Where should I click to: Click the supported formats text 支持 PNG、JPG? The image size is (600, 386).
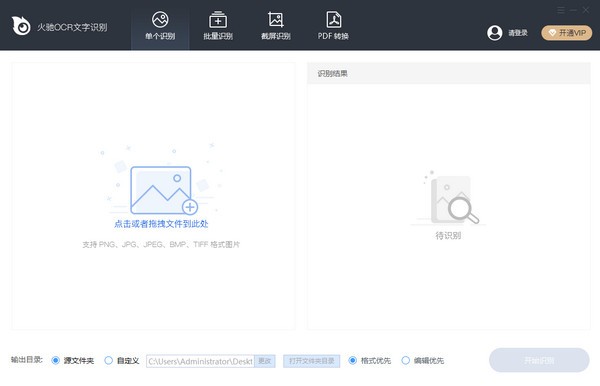(x=161, y=244)
